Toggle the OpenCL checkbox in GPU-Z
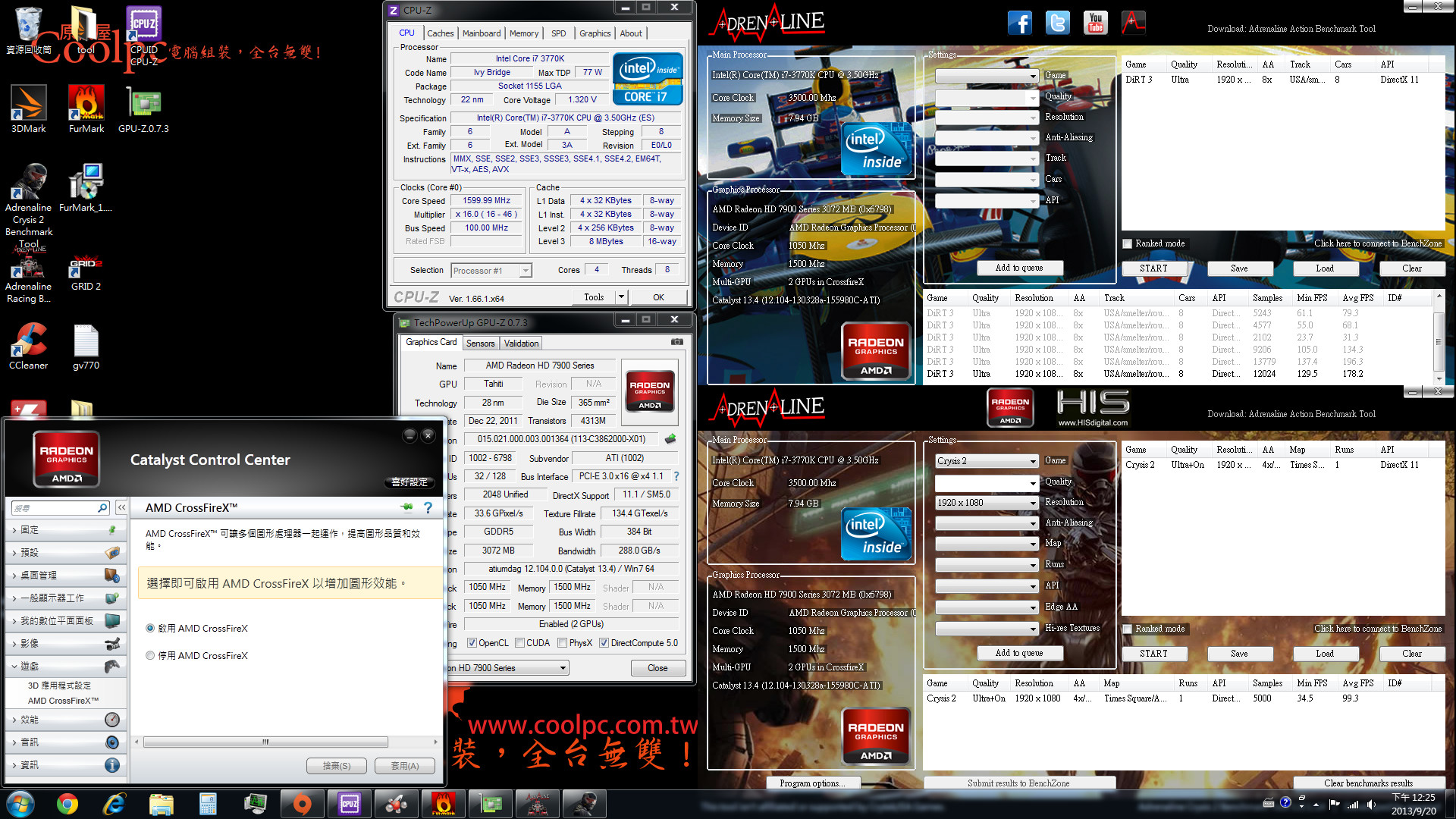The image size is (1456, 819). click(x=472, y=643)
